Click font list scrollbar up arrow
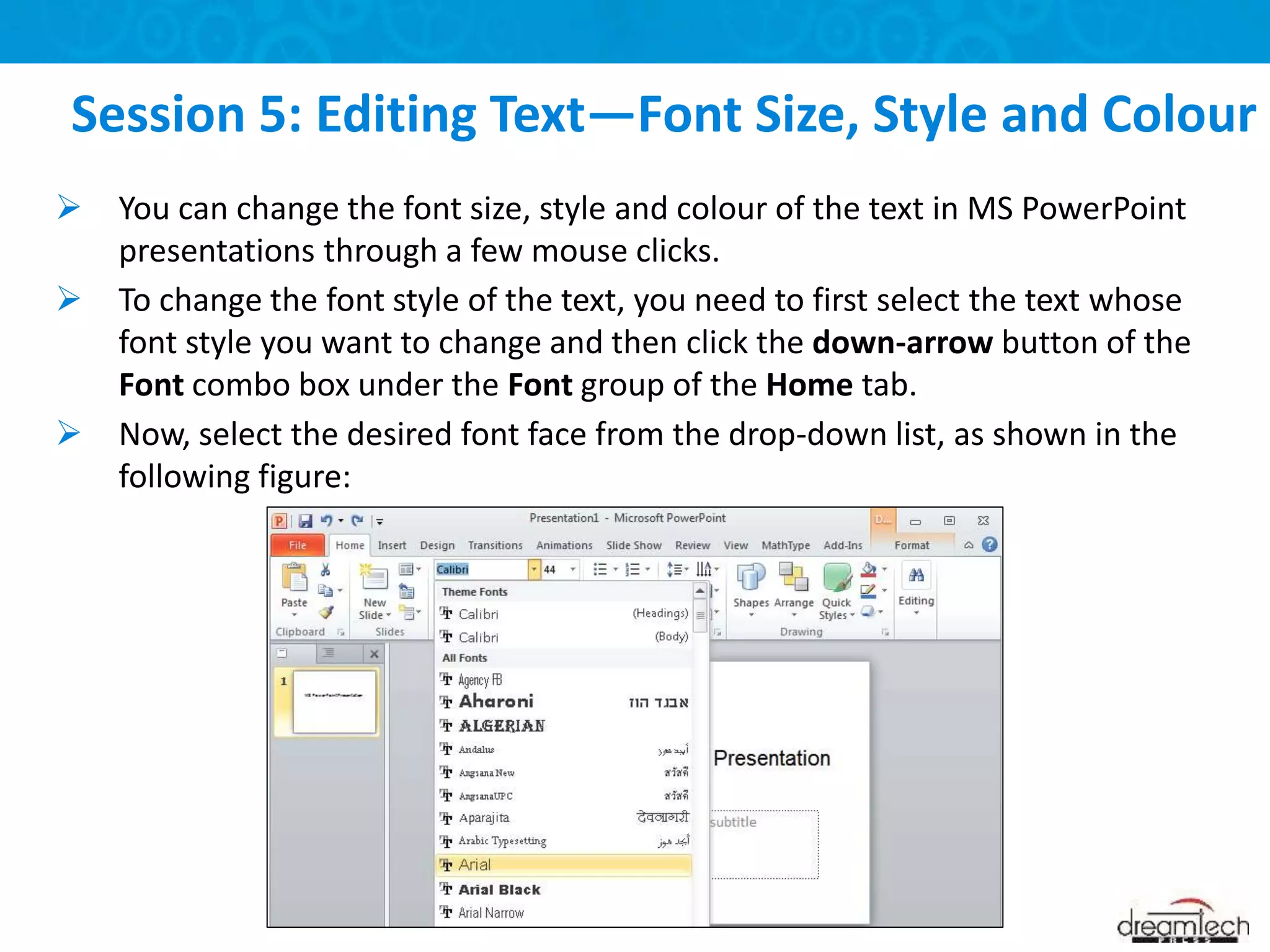 click(x=699, y=591)
